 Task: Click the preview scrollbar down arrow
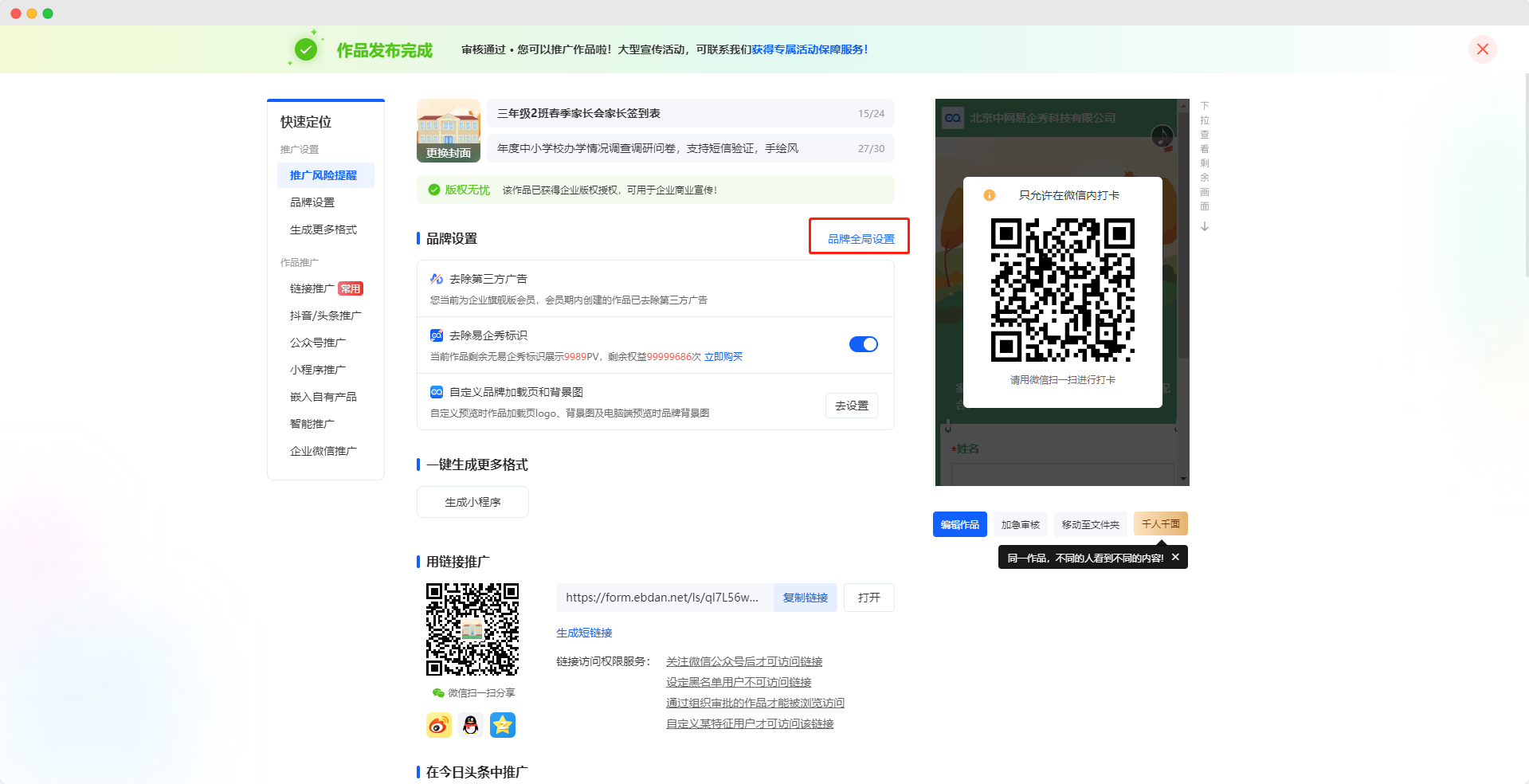pos(1183,479)
